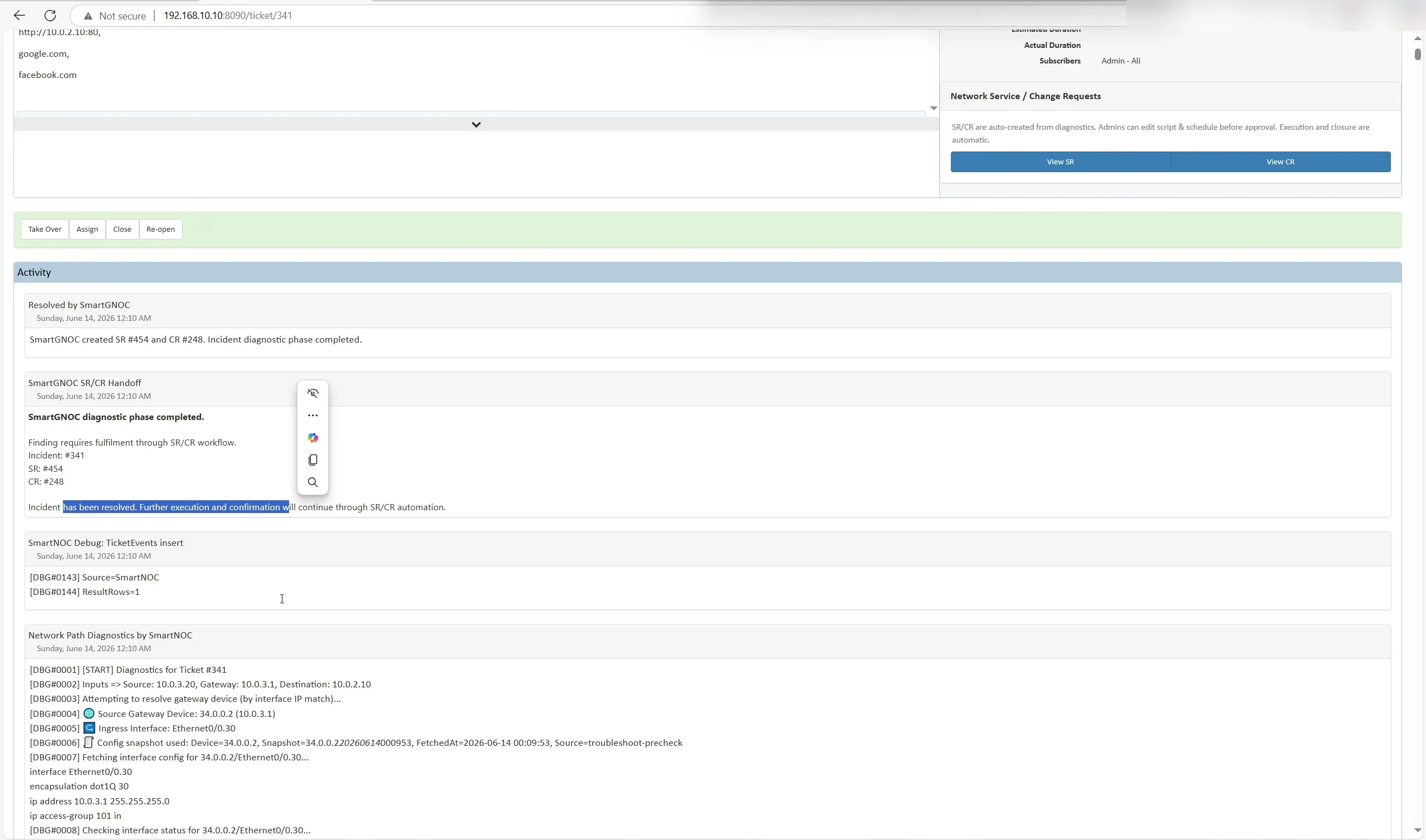Click the Activity section header
This screenshot has width=1426, height=840.
[707, 272]
